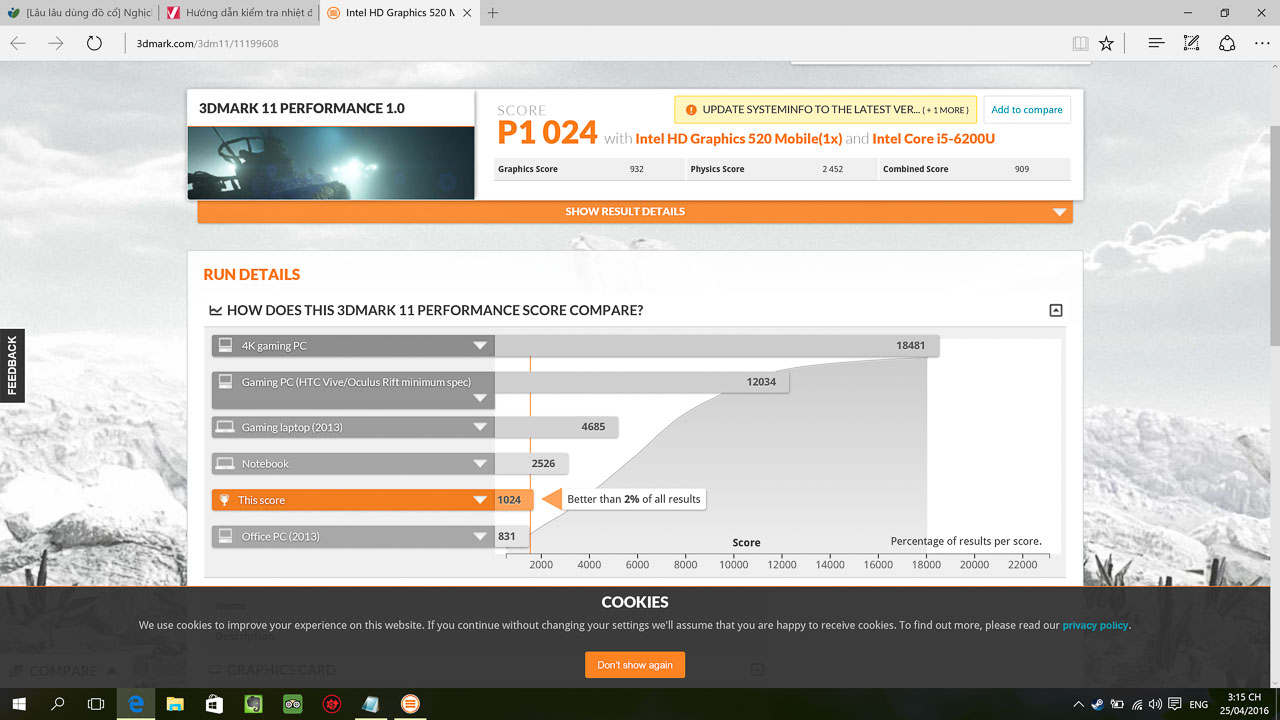The height and width of the screenshot is (720, 1280).
Task: Open TripAdvisor from the taskbar
Action: [x=292, y=704]
